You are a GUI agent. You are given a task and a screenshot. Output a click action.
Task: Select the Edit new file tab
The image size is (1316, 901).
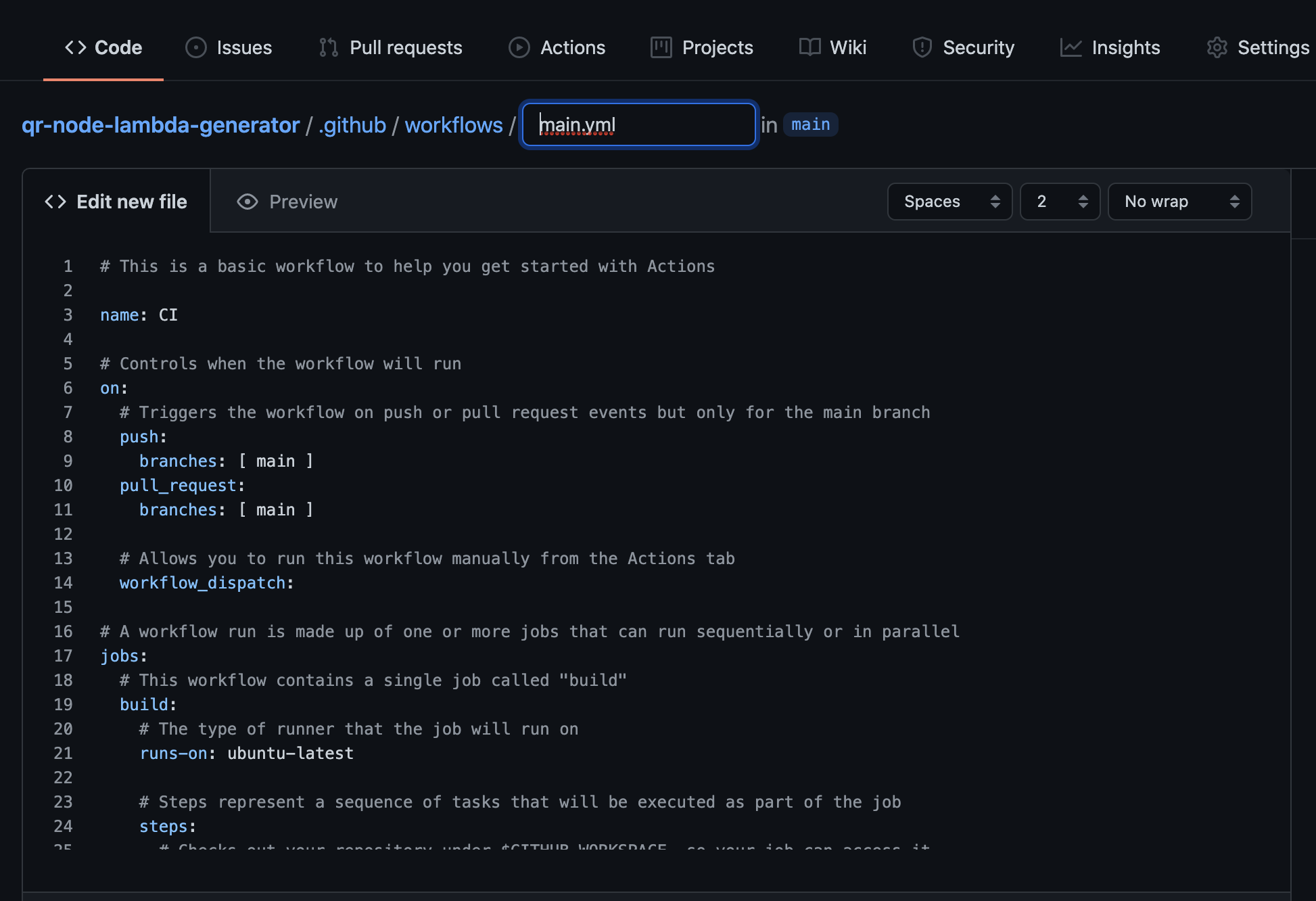117,201
